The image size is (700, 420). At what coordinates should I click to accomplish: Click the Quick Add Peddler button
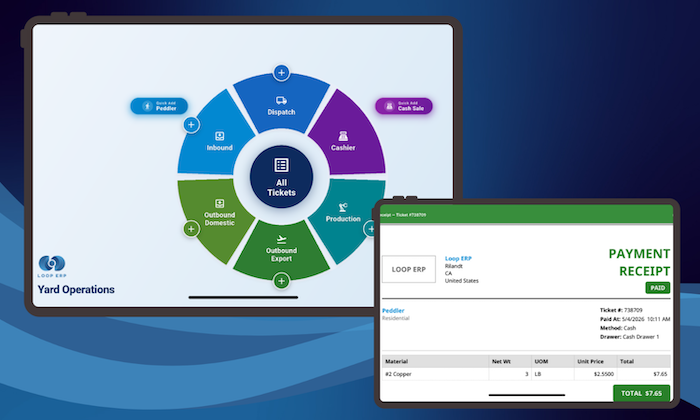159,106
